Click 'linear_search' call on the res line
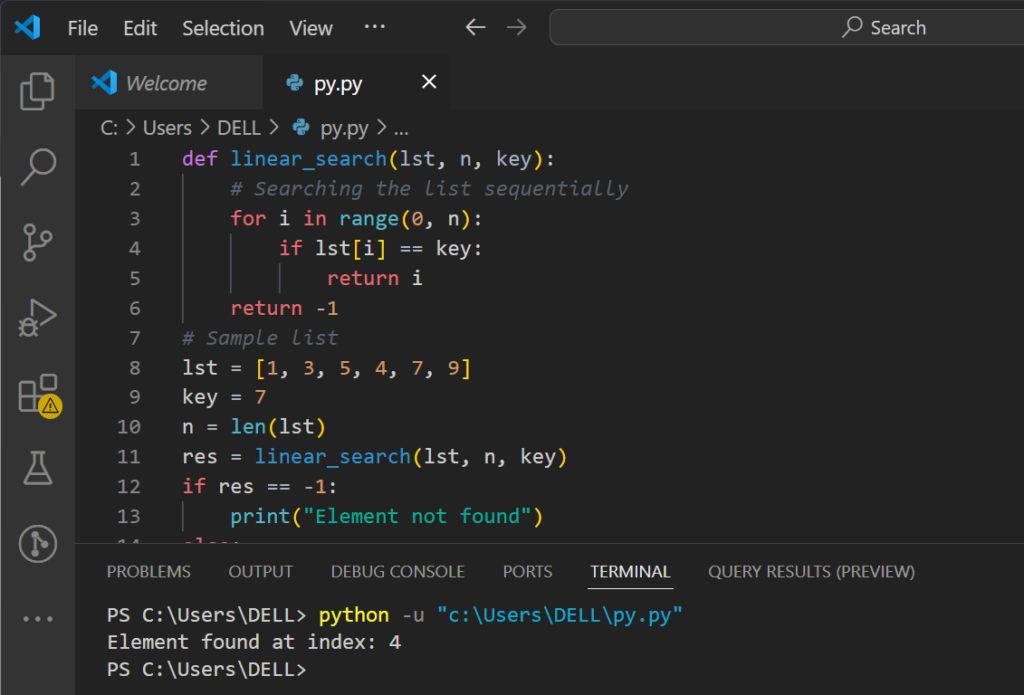Viewport: 1024px width, 695px height. point(332,457)
